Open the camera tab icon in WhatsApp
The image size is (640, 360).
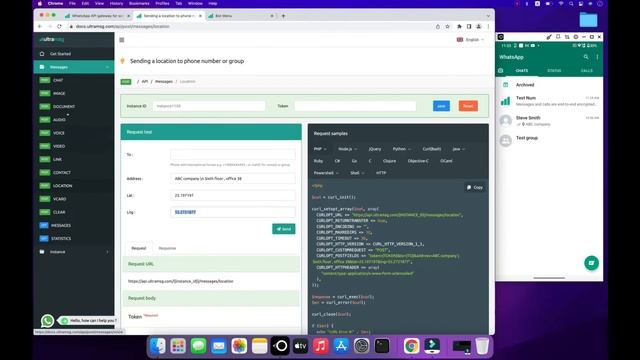pyautogui.click(x=500, y=71)
